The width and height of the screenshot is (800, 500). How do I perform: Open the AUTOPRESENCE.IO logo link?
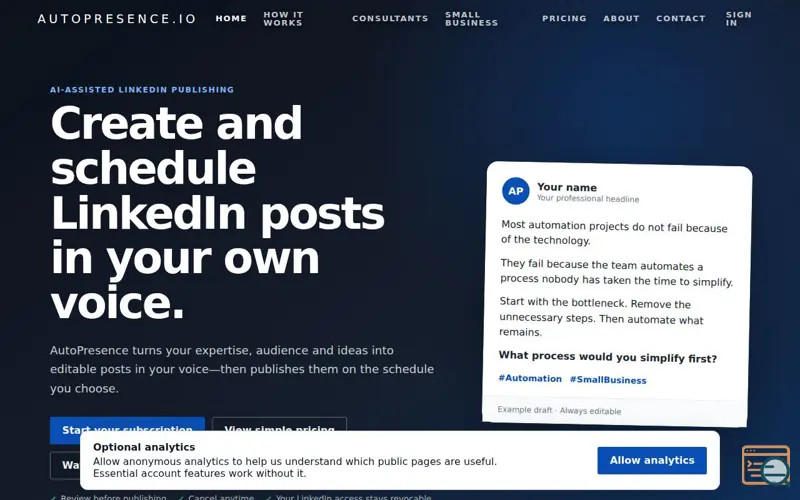point(117,19)
